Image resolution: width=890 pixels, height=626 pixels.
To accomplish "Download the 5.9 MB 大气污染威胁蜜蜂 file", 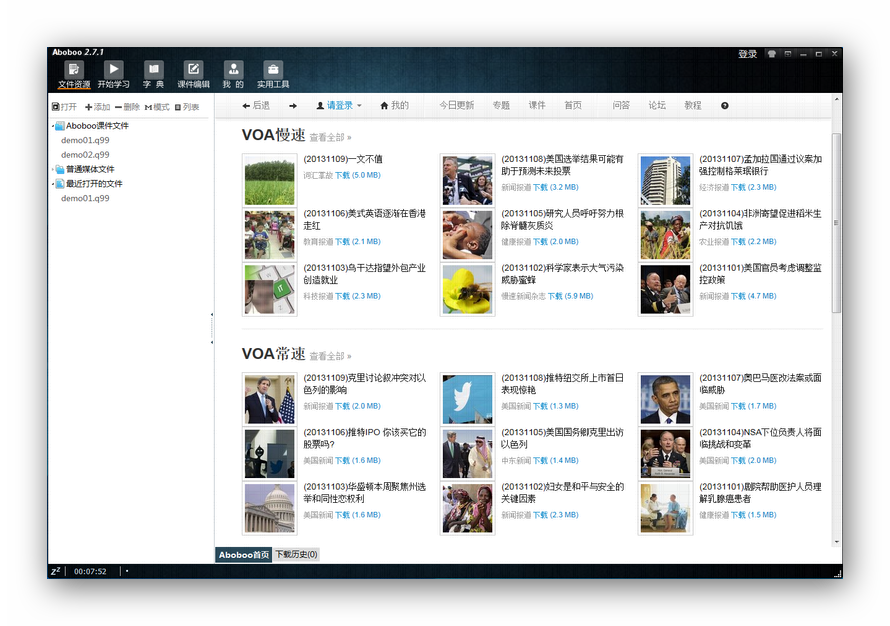I will [570, 296].
